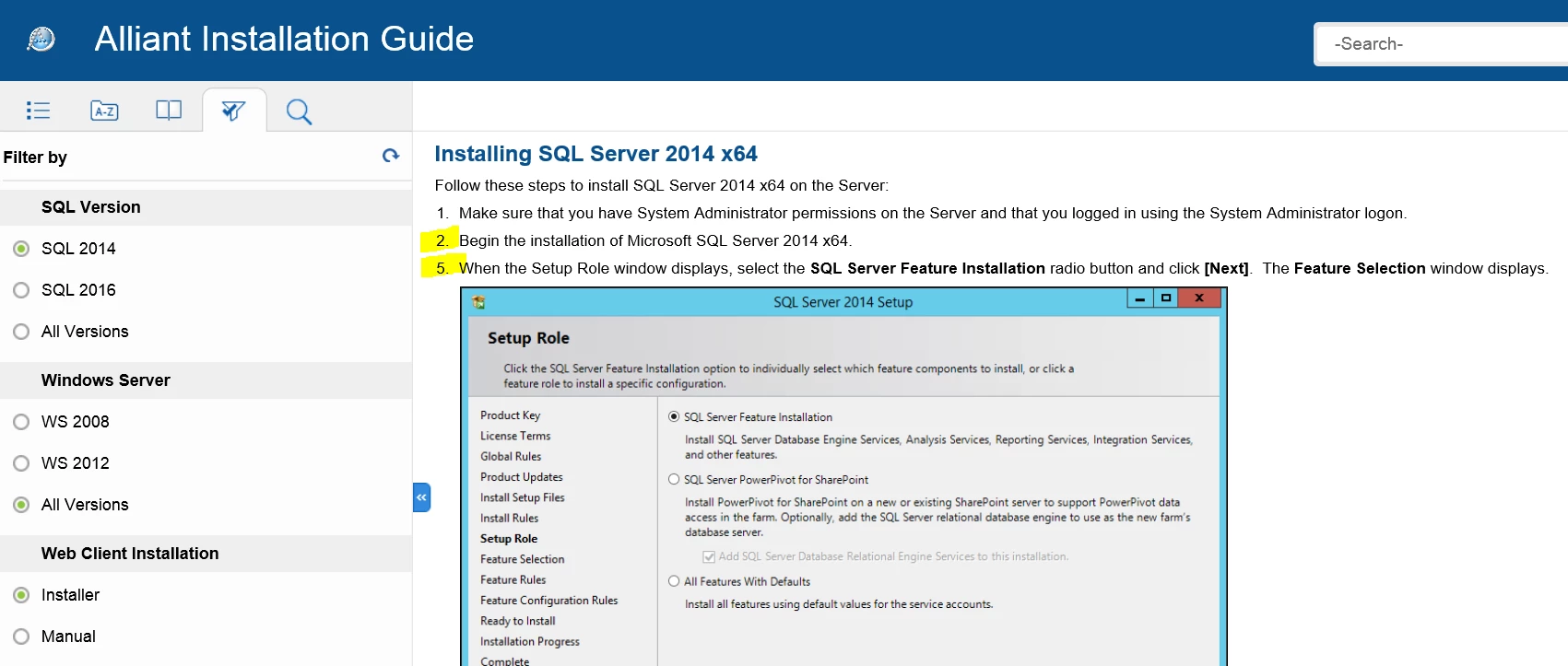
Task: Click the Alliant globe logo icon
Action: [41, 39]
